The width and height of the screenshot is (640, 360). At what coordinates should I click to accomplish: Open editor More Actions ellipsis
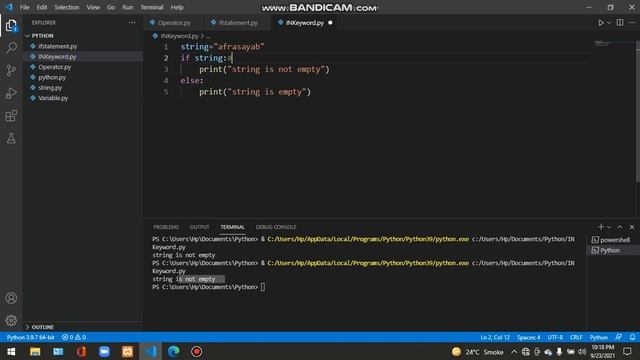[632, 22]
